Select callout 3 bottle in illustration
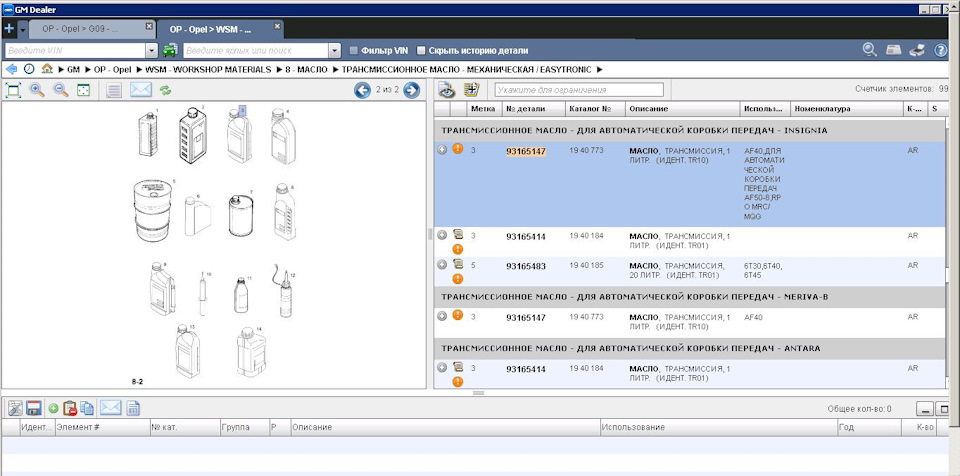This screenshot has height=476, width=960. click(239, 135)
